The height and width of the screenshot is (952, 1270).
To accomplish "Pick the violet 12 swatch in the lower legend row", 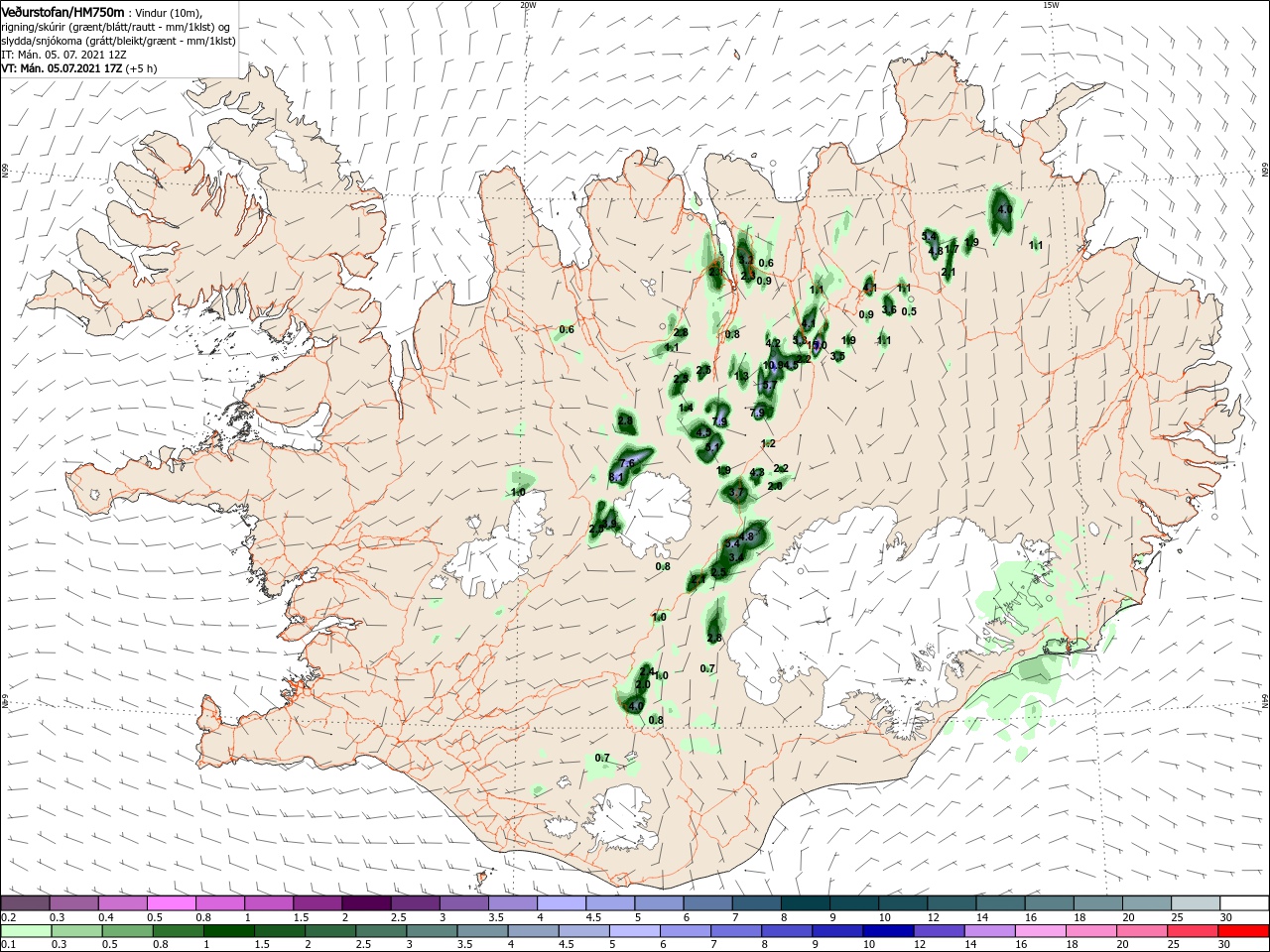I will (938, 930).
